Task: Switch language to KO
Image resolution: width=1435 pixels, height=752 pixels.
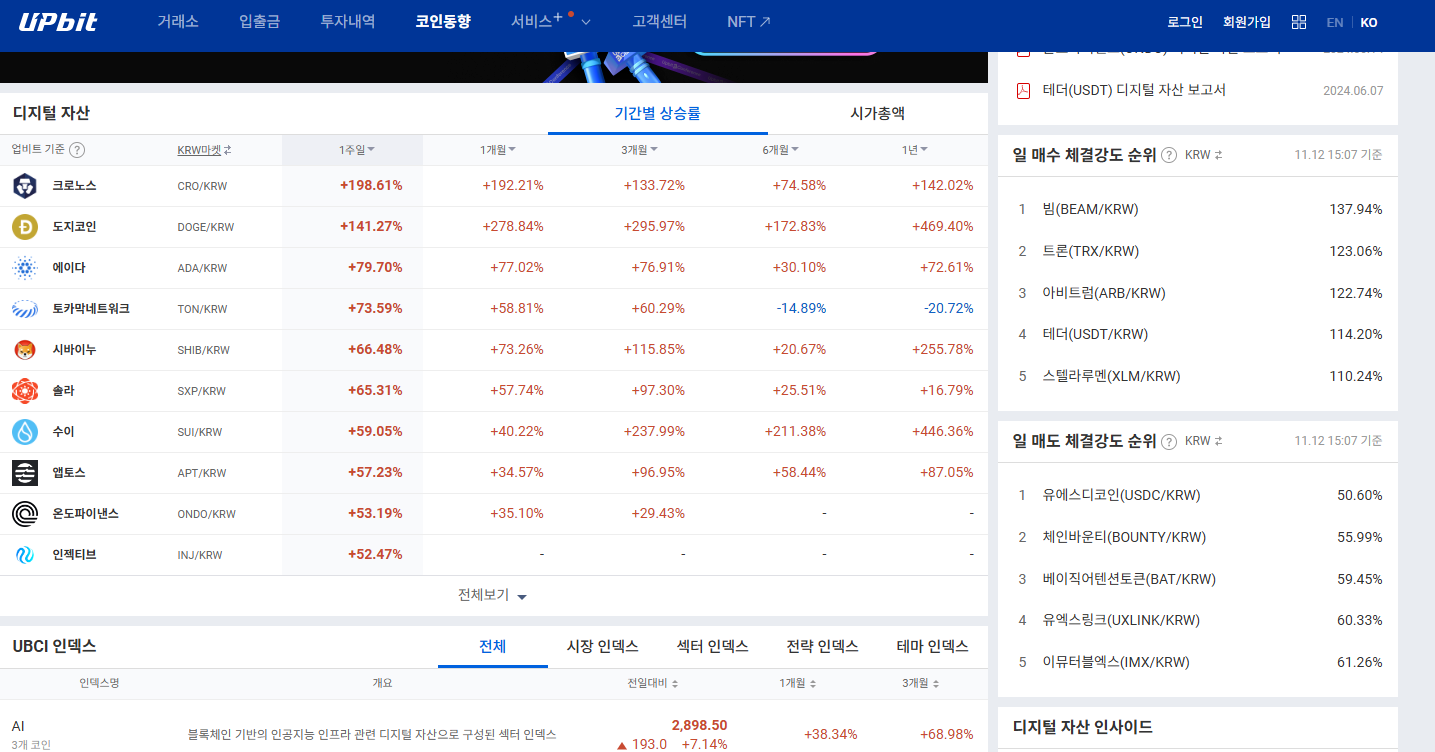Action: pyautogui.click(x=1369, y=22)
